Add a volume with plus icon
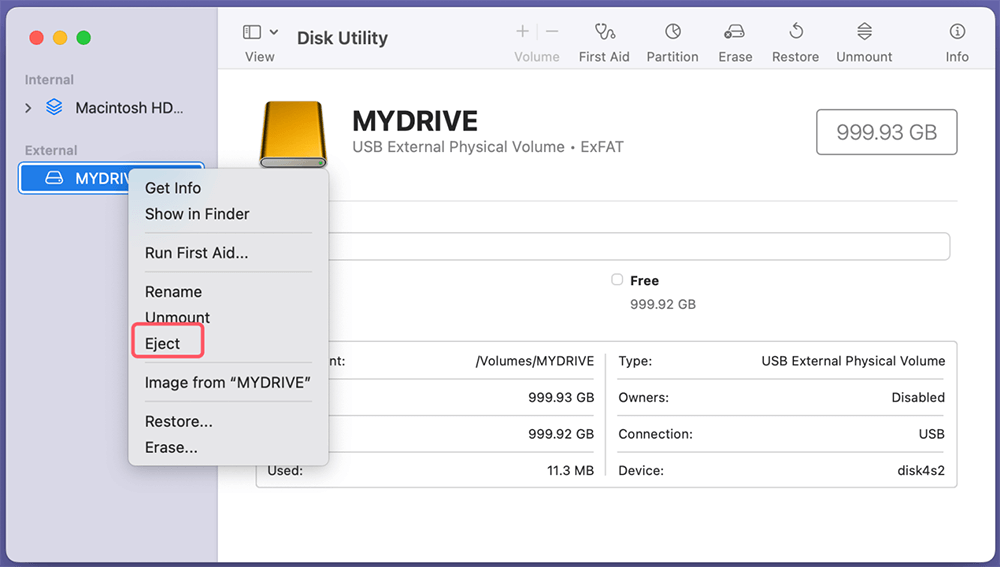 pyautogui.click(x=522, y=32)
